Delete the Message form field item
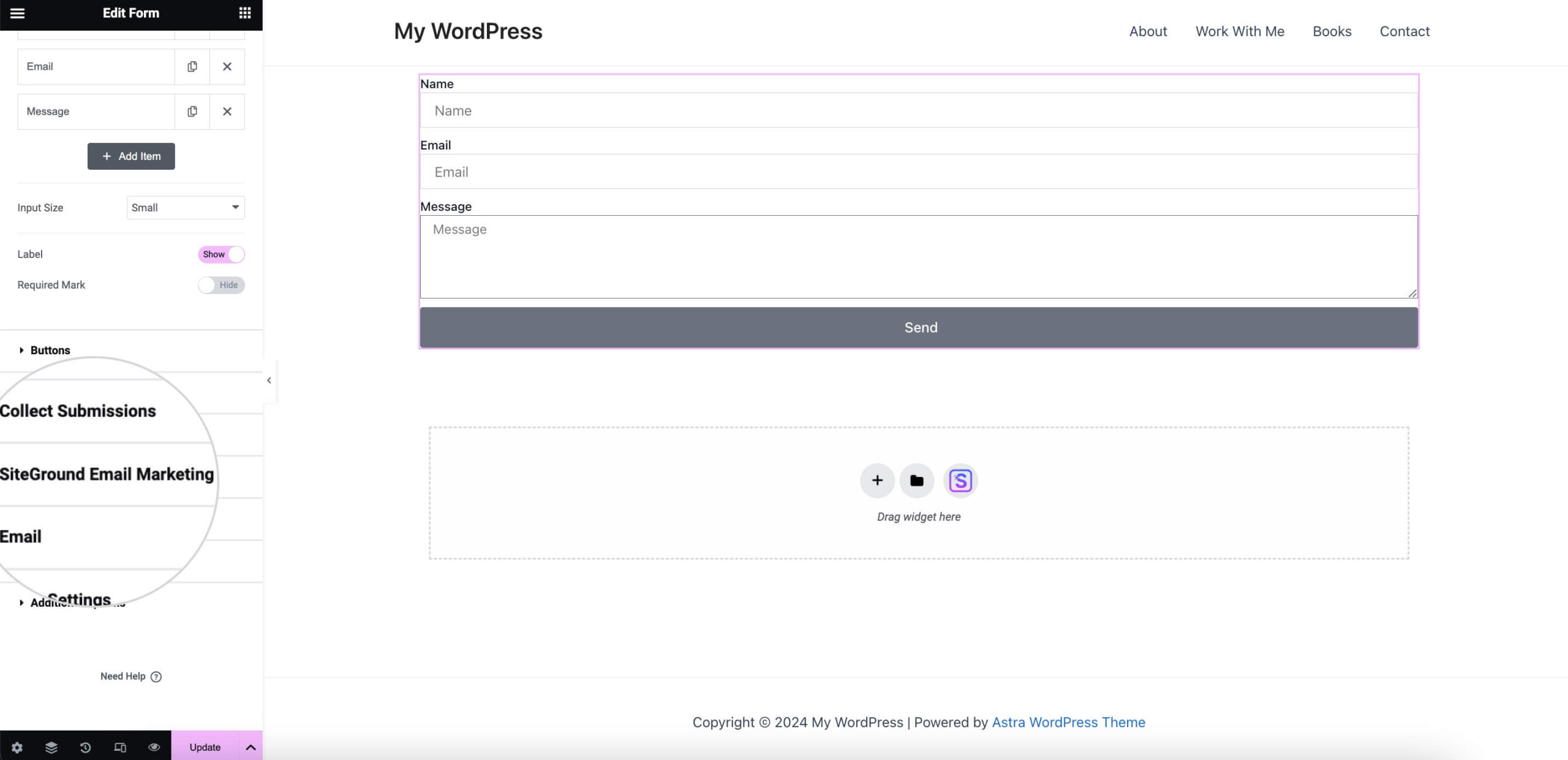The height and width of the screenshot is (760, 1568). [x=227, y=112]
